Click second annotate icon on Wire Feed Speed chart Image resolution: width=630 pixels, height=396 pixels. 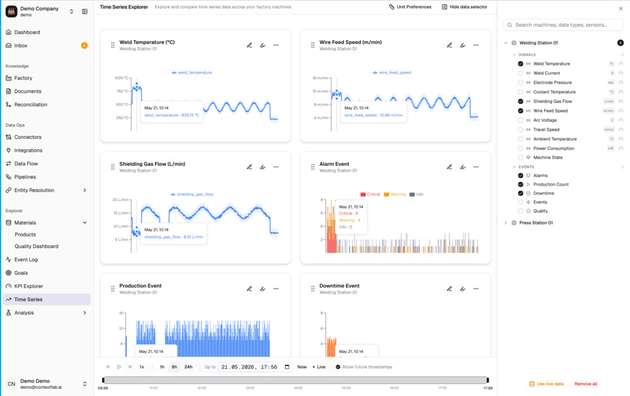point(462,45)
